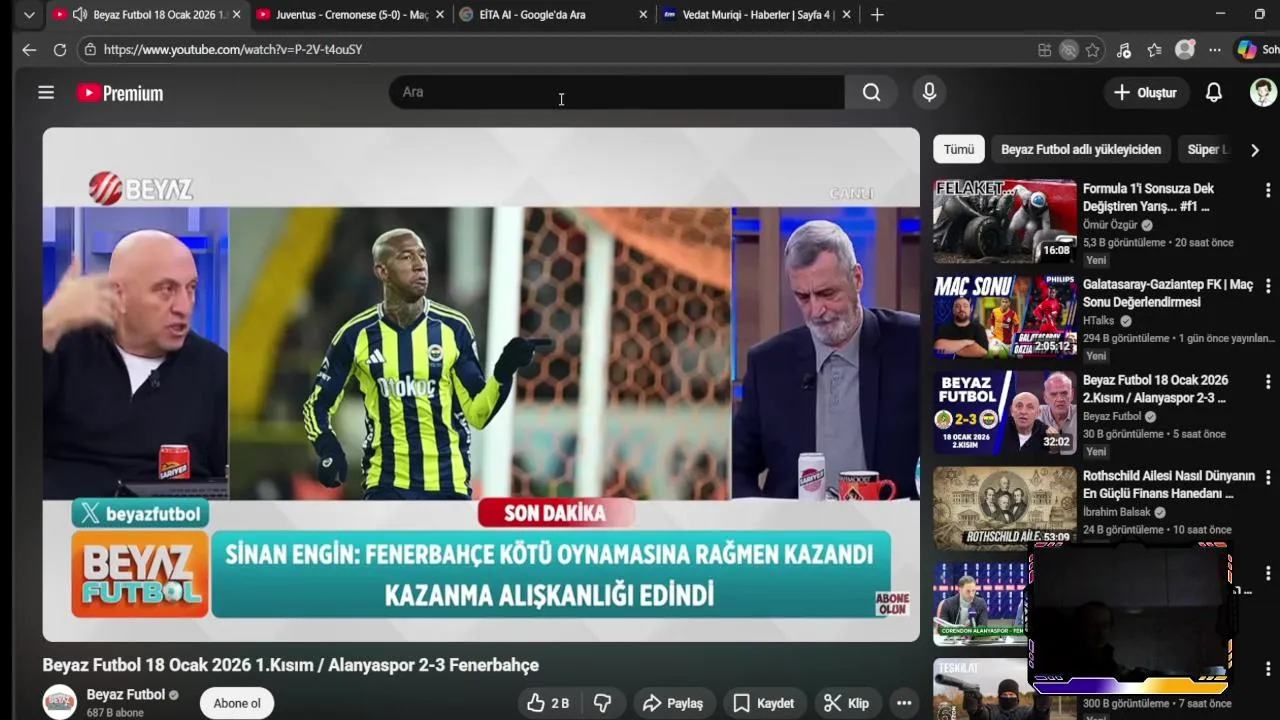Open browser settings and more menu
Viewport: 1280px width, 720px height.
coord(1215,50)
